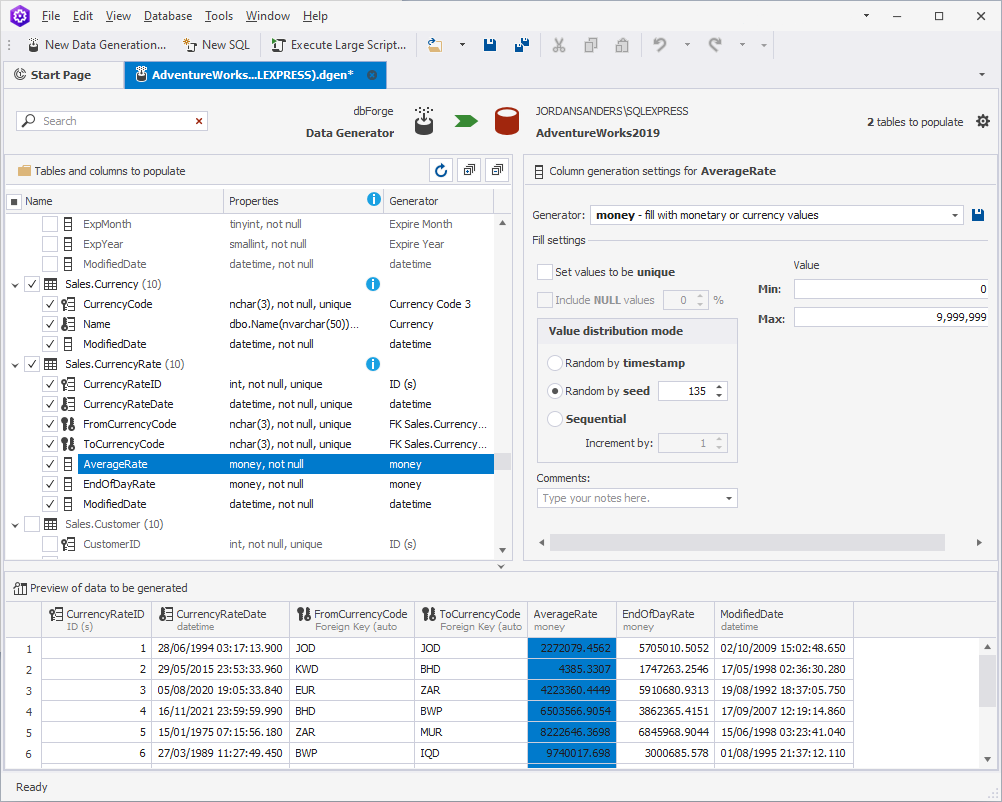The height and width of the screenshot is (802, 1002).
Task: Click the Properties column info icon
Action: 374,200
